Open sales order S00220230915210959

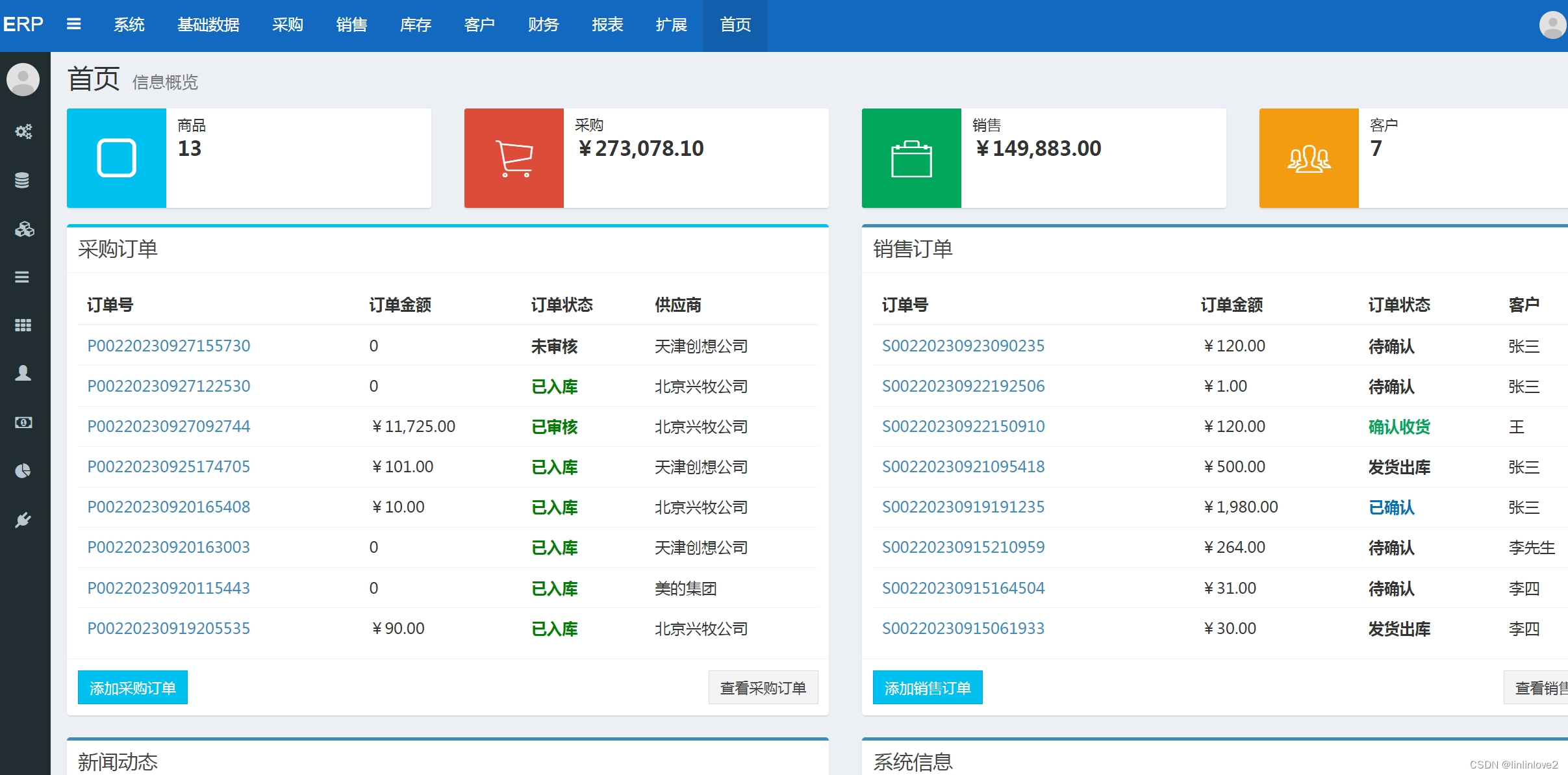coord(963,547)
